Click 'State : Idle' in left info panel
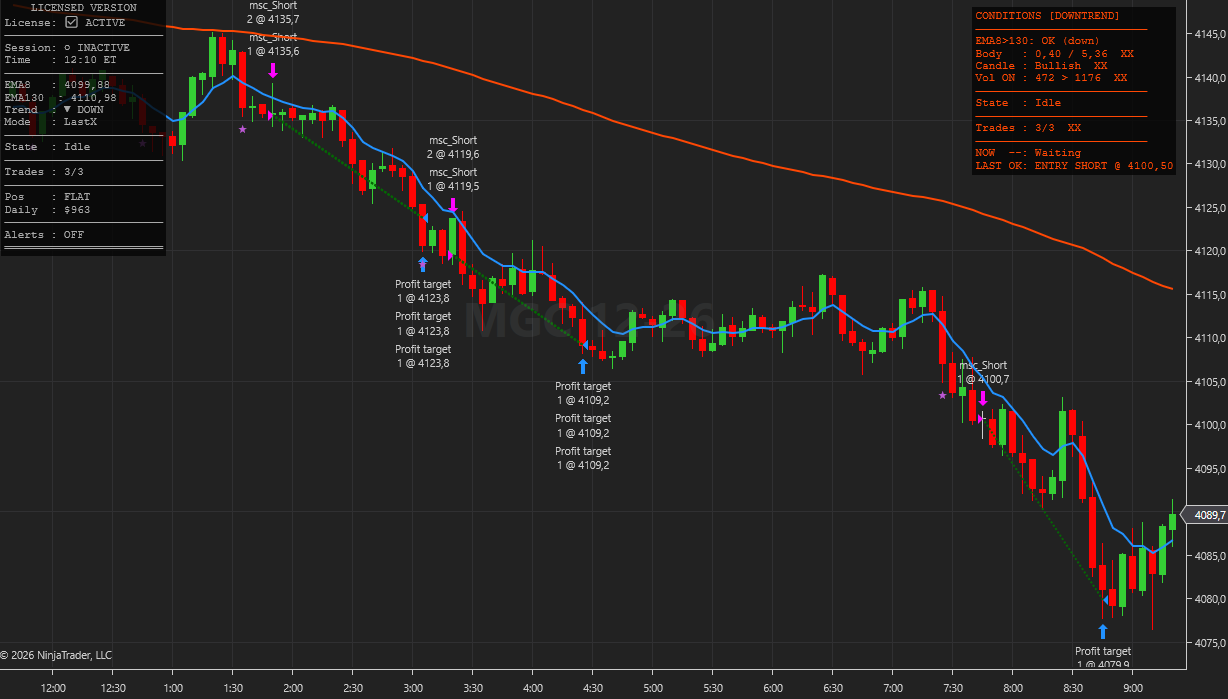Viewport: 1228px width, 699px height. 47,147
